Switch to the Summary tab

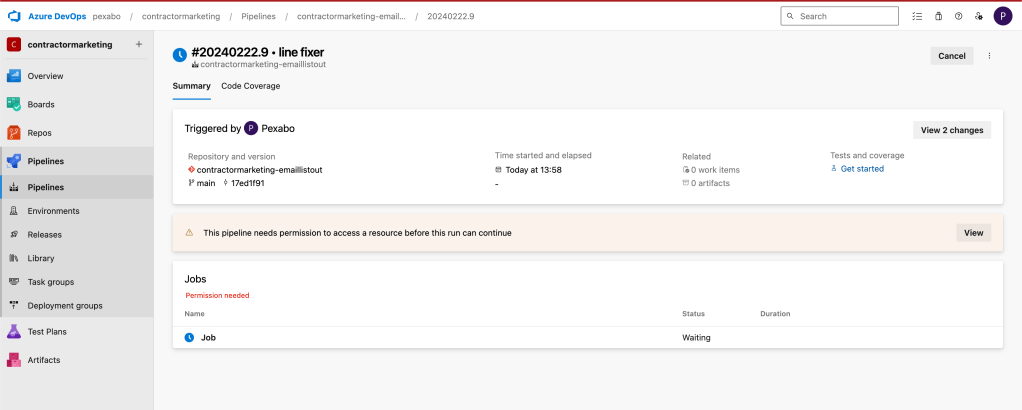click(192, 86)
